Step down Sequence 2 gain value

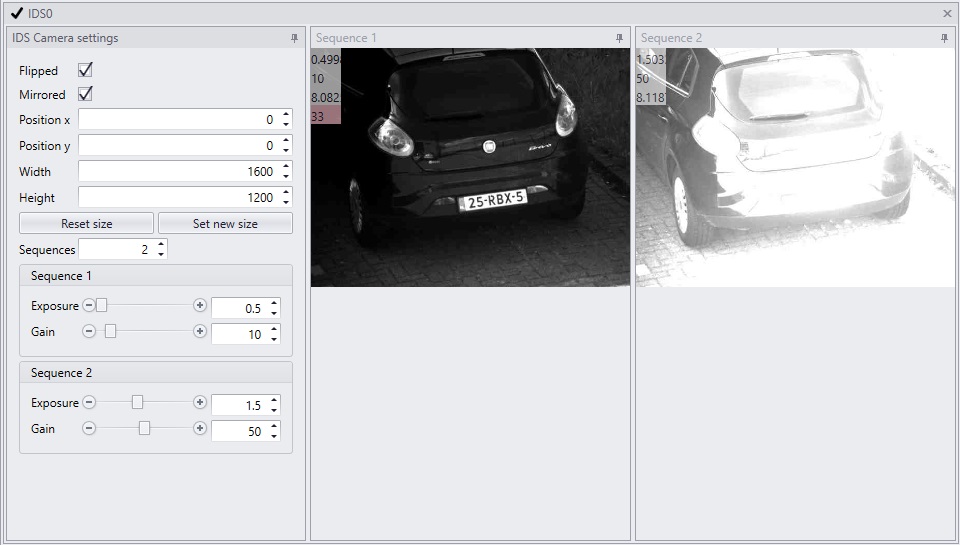click(274, 436)
